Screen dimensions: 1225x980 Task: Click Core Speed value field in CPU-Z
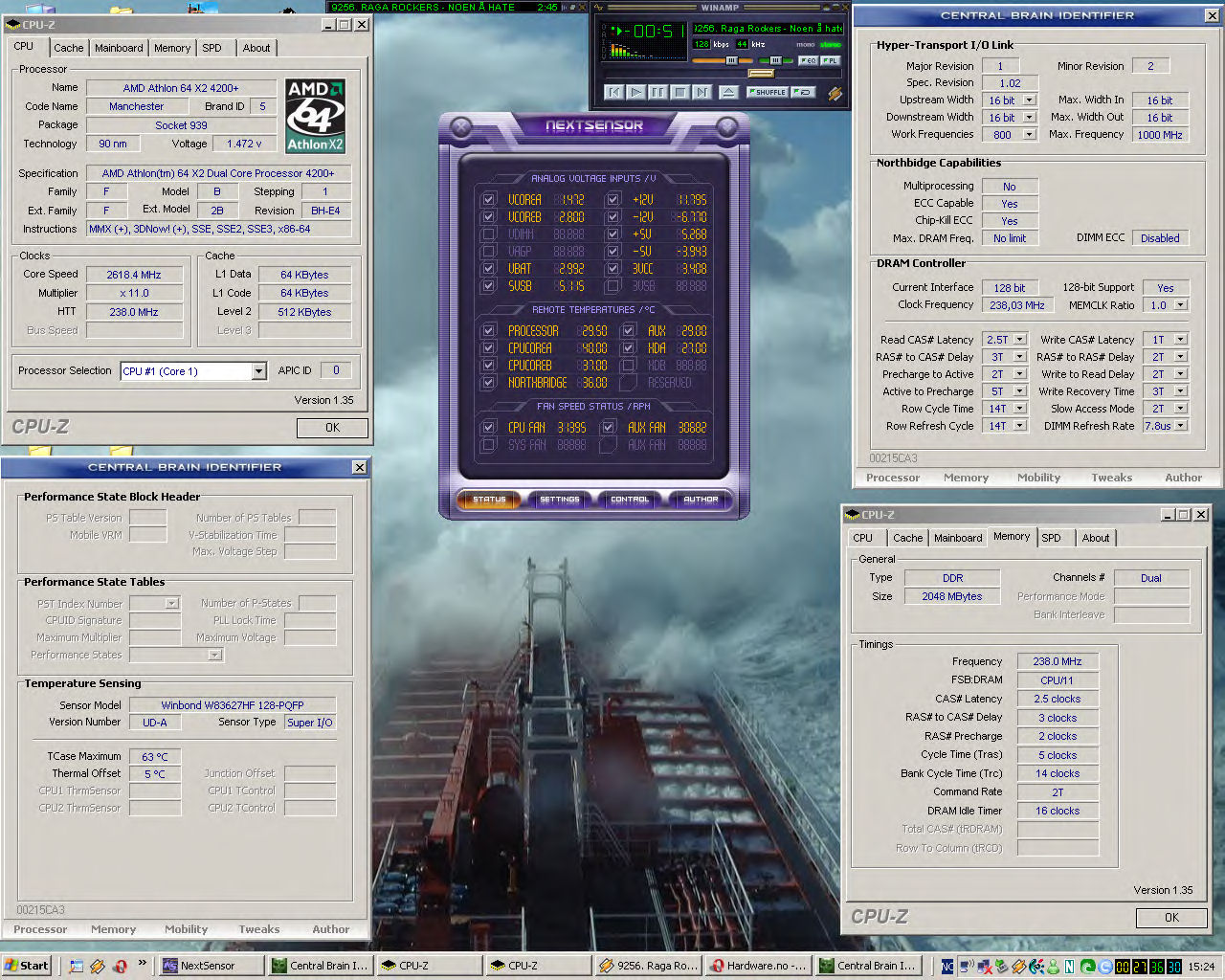pos(134,275)
